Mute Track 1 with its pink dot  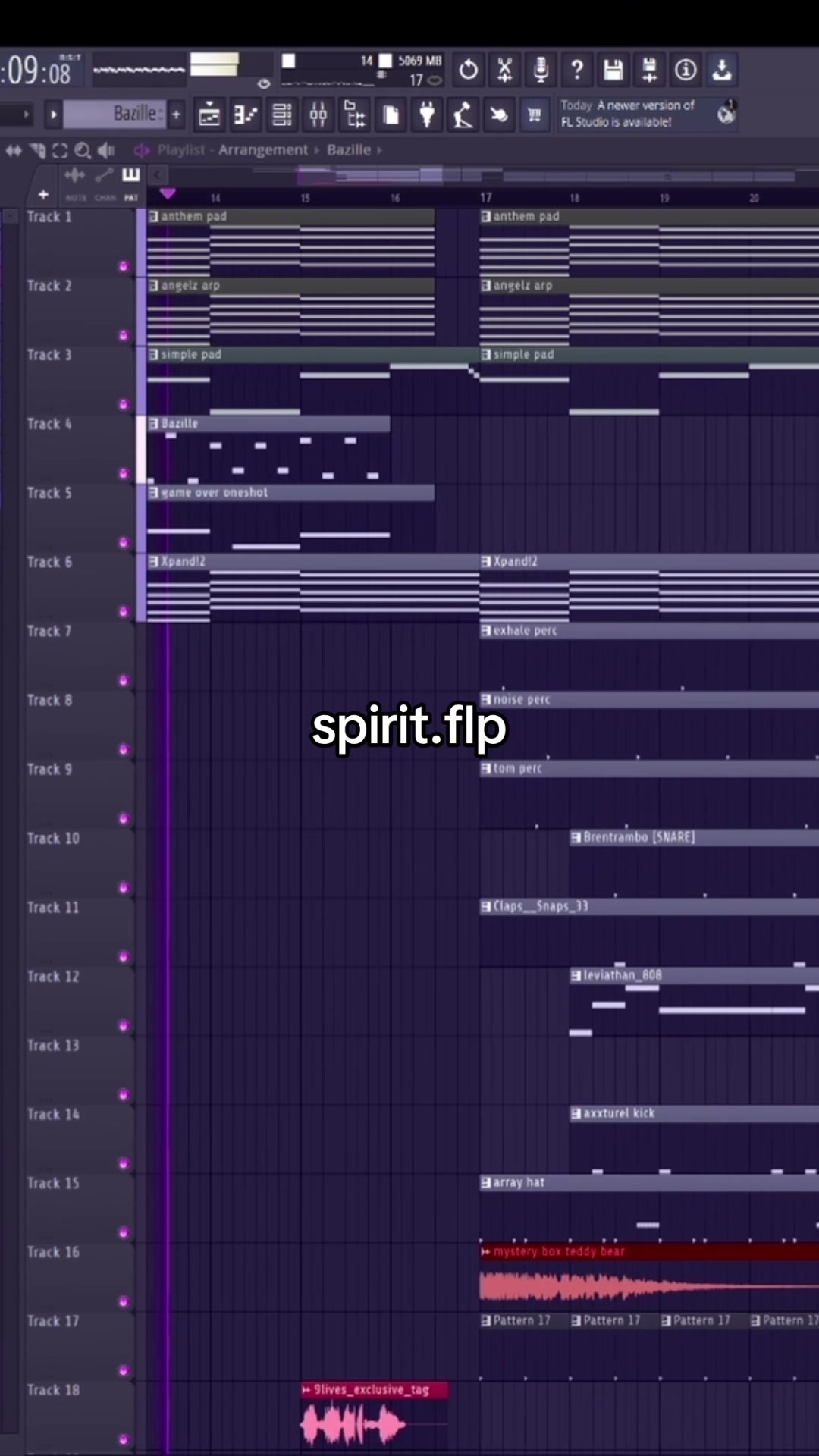tap(124, 266)
